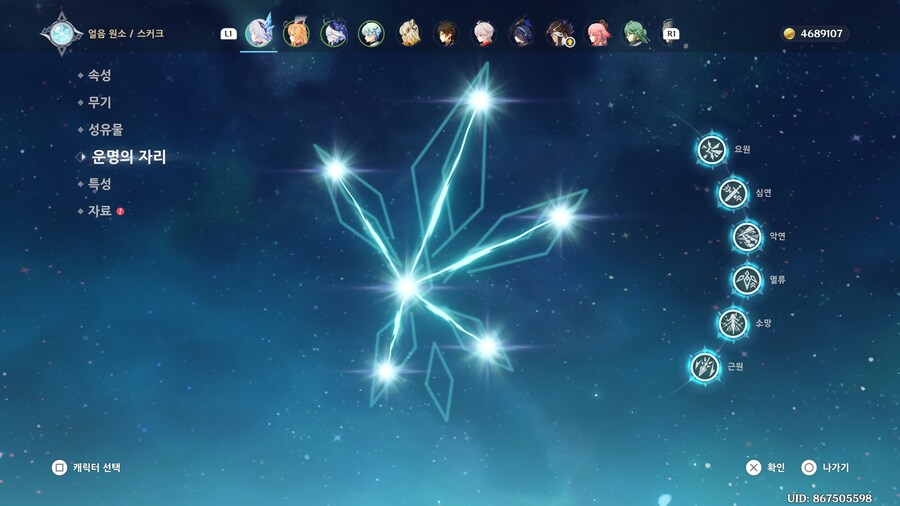This screenshot has height=506, width=900.
Task: Switch to the green-haired character portrait
Action: click(x=635, y=33)
